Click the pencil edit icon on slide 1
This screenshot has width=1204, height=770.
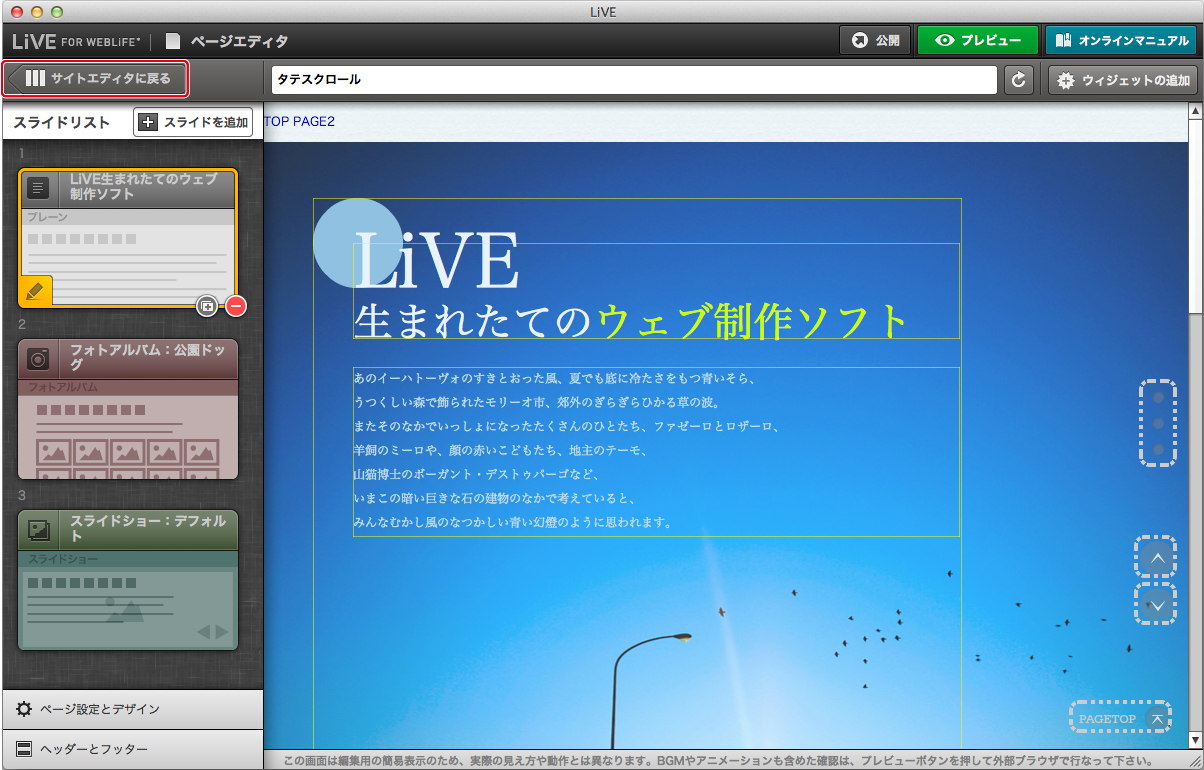click(x=35, y=291)
